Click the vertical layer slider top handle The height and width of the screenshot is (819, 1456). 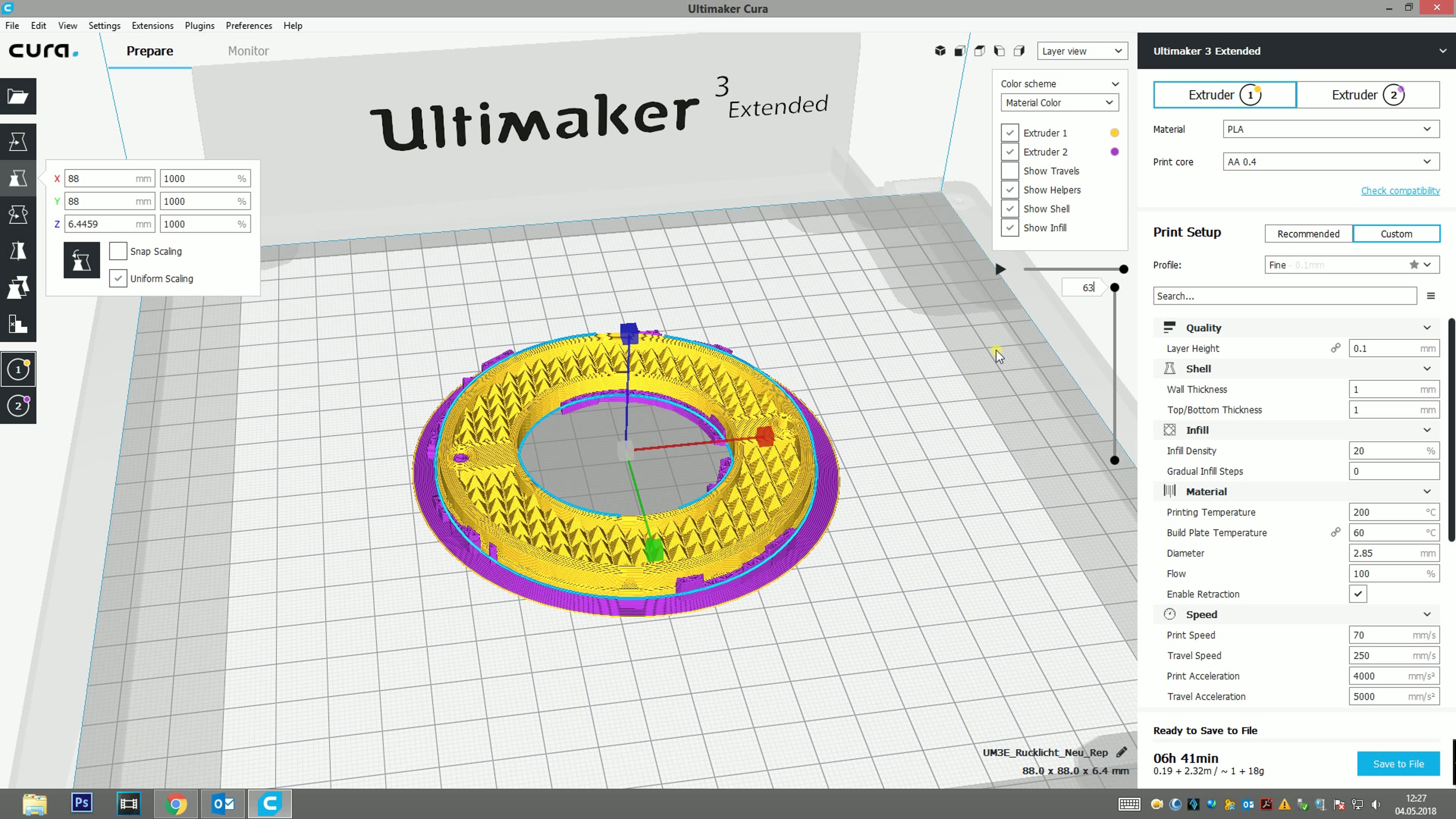pos(1115,288)
